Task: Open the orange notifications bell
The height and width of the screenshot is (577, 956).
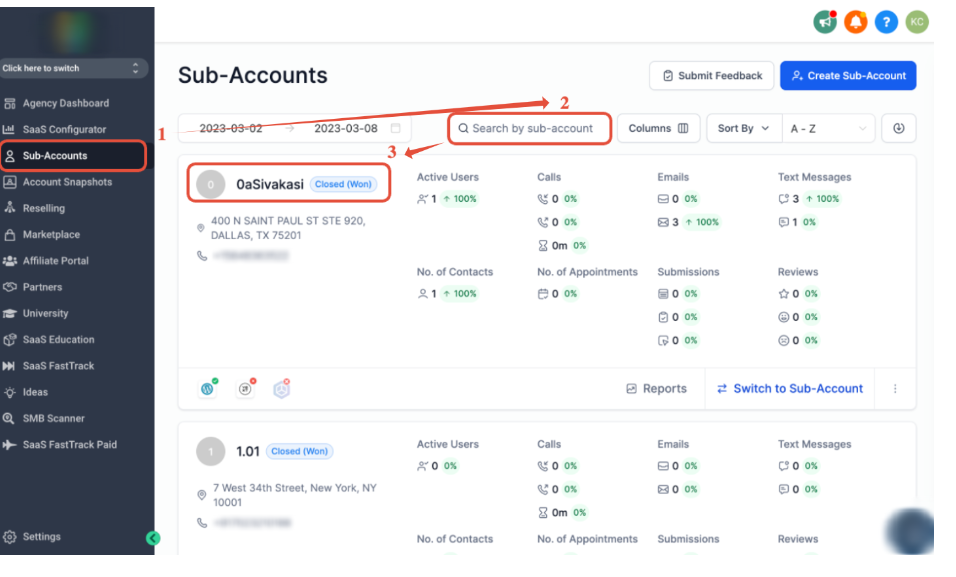Action: point(855,22)
